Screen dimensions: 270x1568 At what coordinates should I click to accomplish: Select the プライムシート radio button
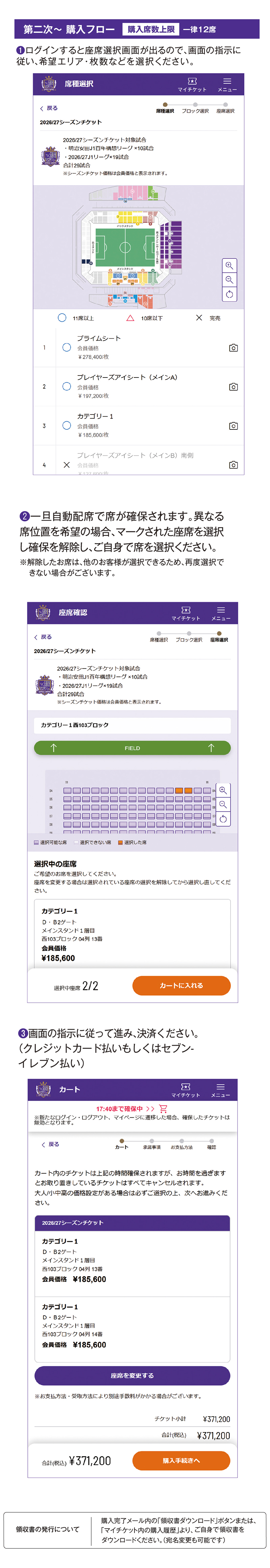click(67, 347)
